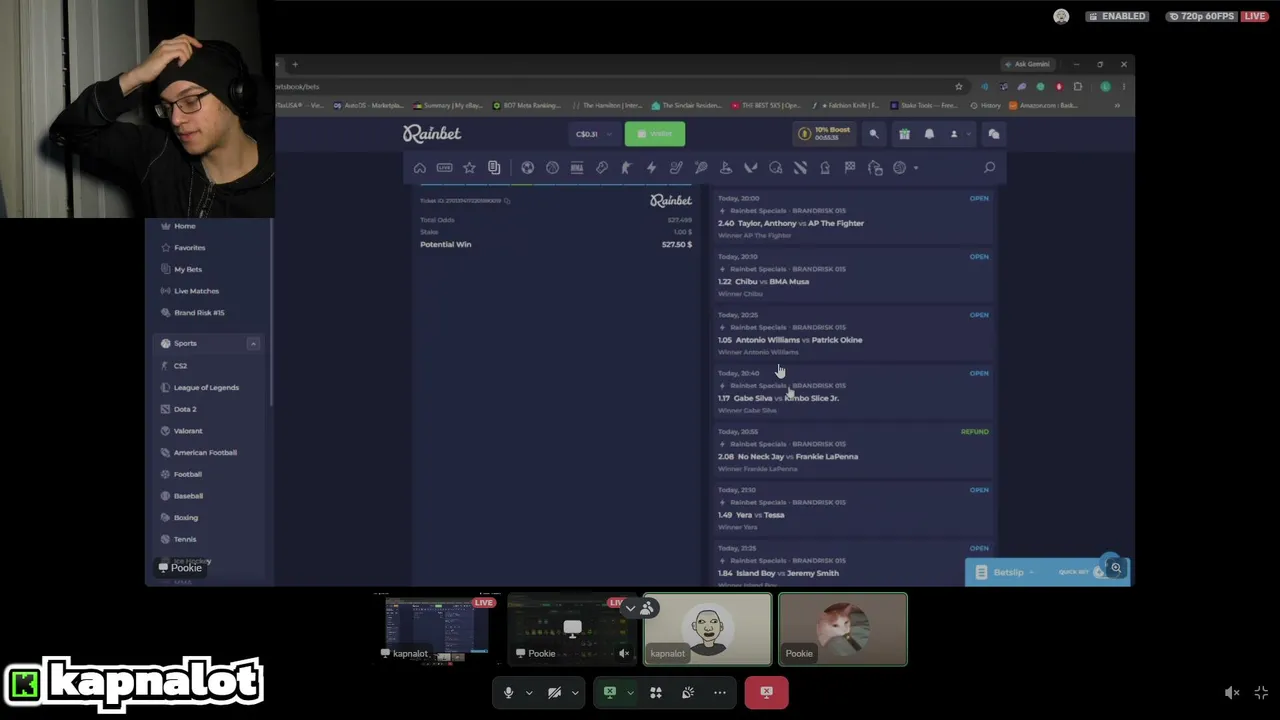Expand the C$0.31 balance dropdown
The width and height of the screenshot is (1280, 720).
click(x=593, y=134)
